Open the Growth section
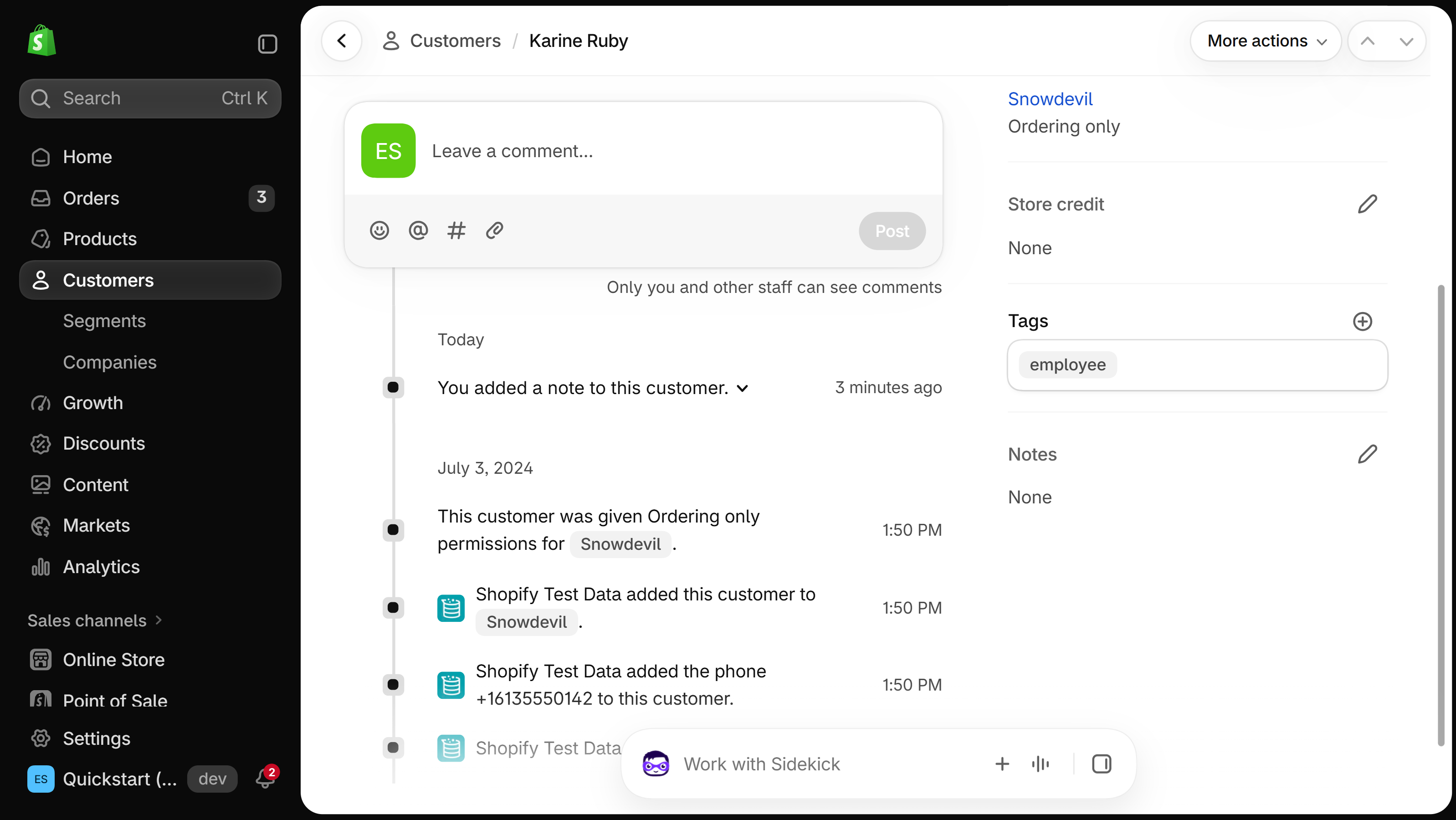The width and height of the screenshot is (1456, 820). pos(150,402)
